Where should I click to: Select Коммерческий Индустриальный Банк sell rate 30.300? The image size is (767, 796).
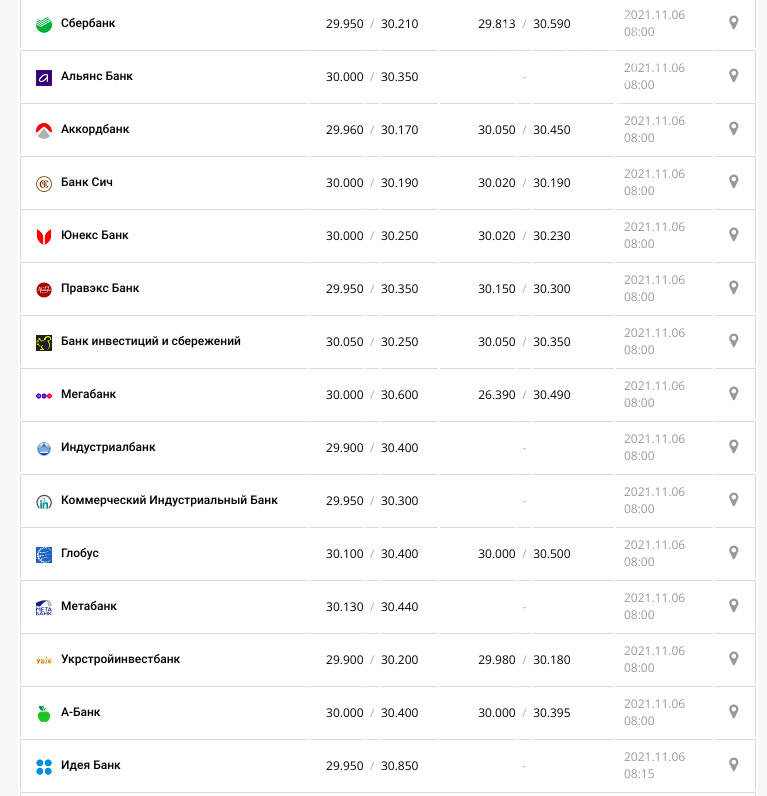[400, 501]
